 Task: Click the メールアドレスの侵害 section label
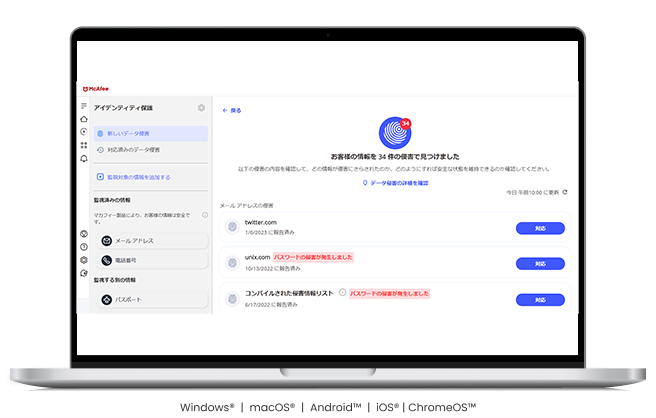(246, 205)
